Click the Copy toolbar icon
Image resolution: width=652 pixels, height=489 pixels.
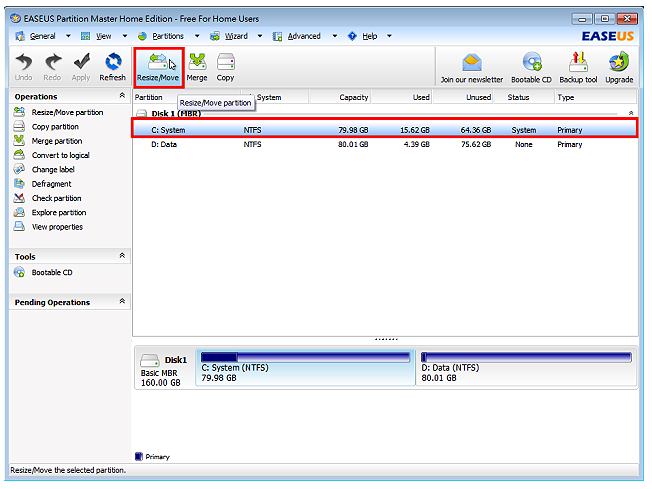point(225,62)
